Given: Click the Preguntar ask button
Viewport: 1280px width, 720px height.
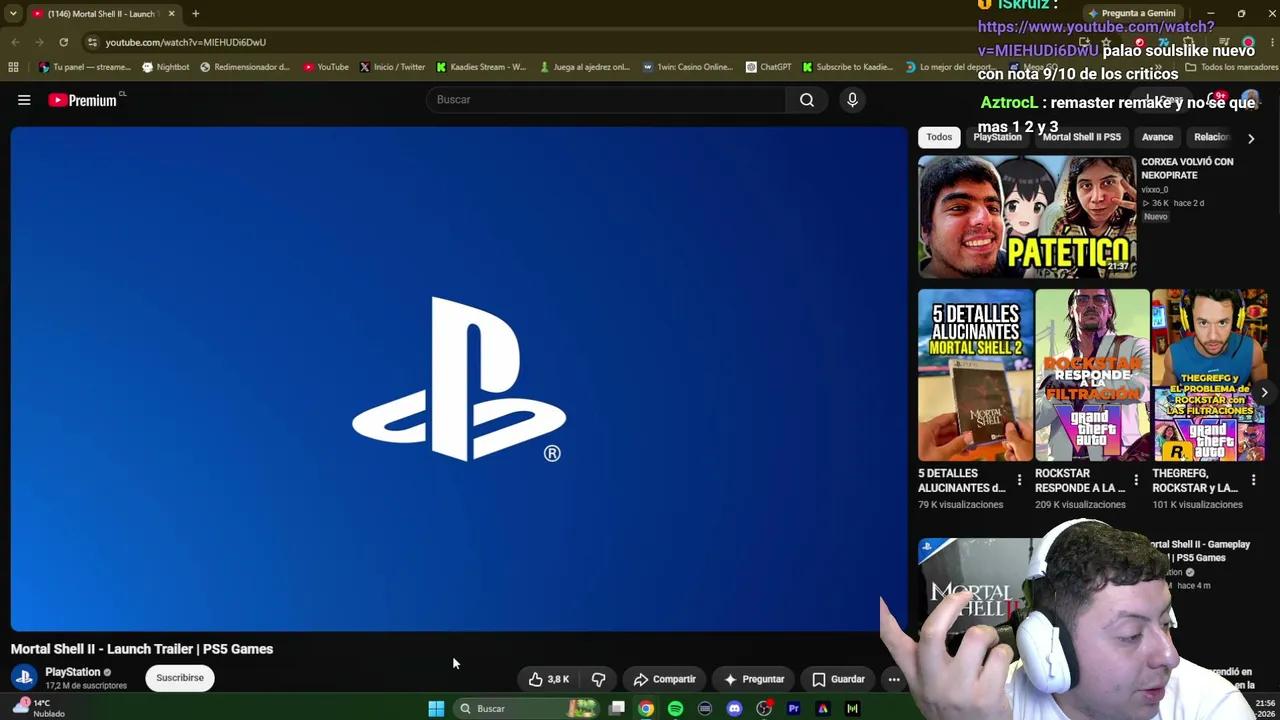Looking at the screenshot, I should [754, 679].
